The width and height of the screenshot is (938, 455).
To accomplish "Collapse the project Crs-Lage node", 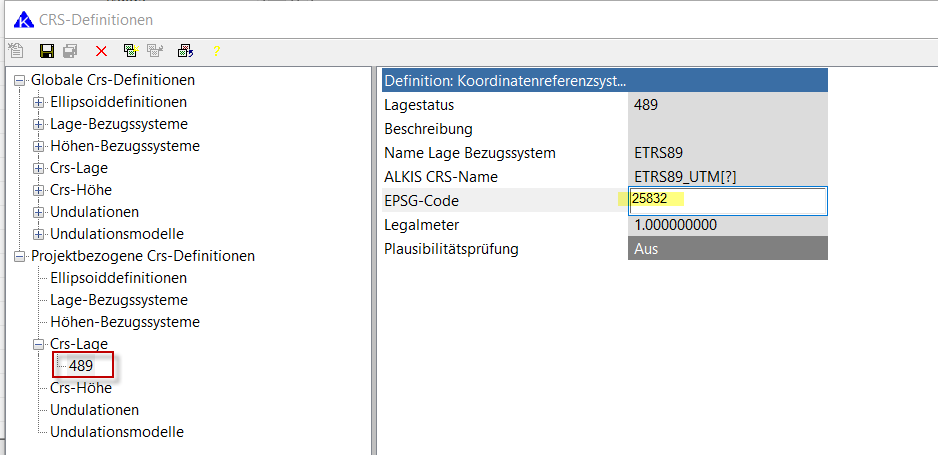I will pyautogui.click(x=38, y=344).
